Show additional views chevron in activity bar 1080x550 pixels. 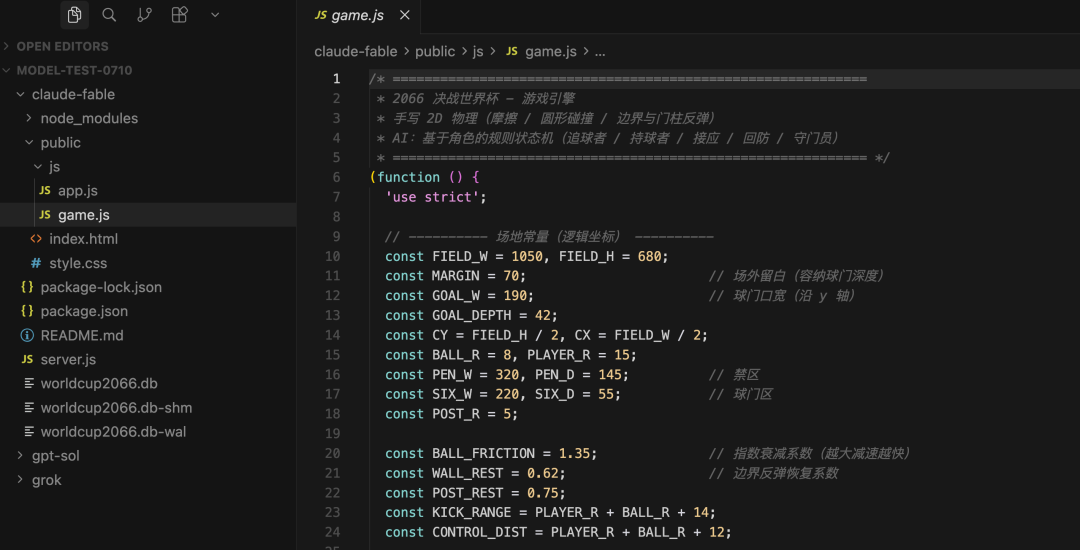tap(214, 14)
